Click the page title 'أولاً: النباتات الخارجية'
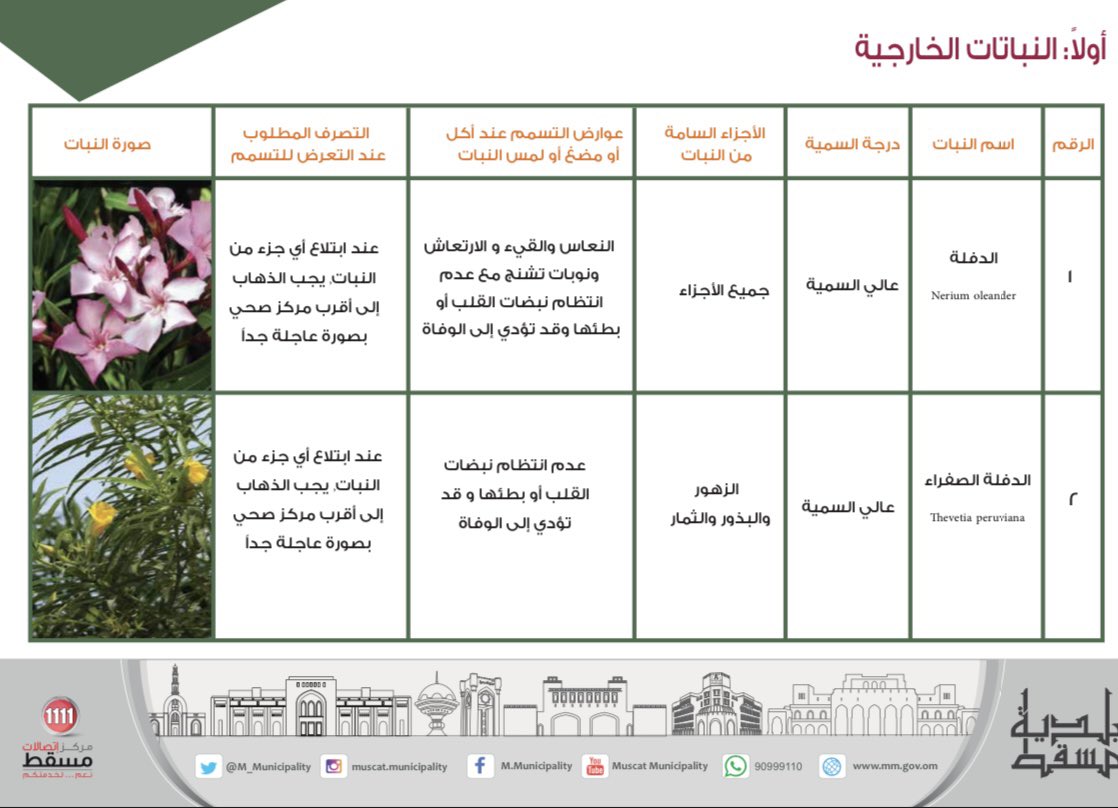 [980, 48]
